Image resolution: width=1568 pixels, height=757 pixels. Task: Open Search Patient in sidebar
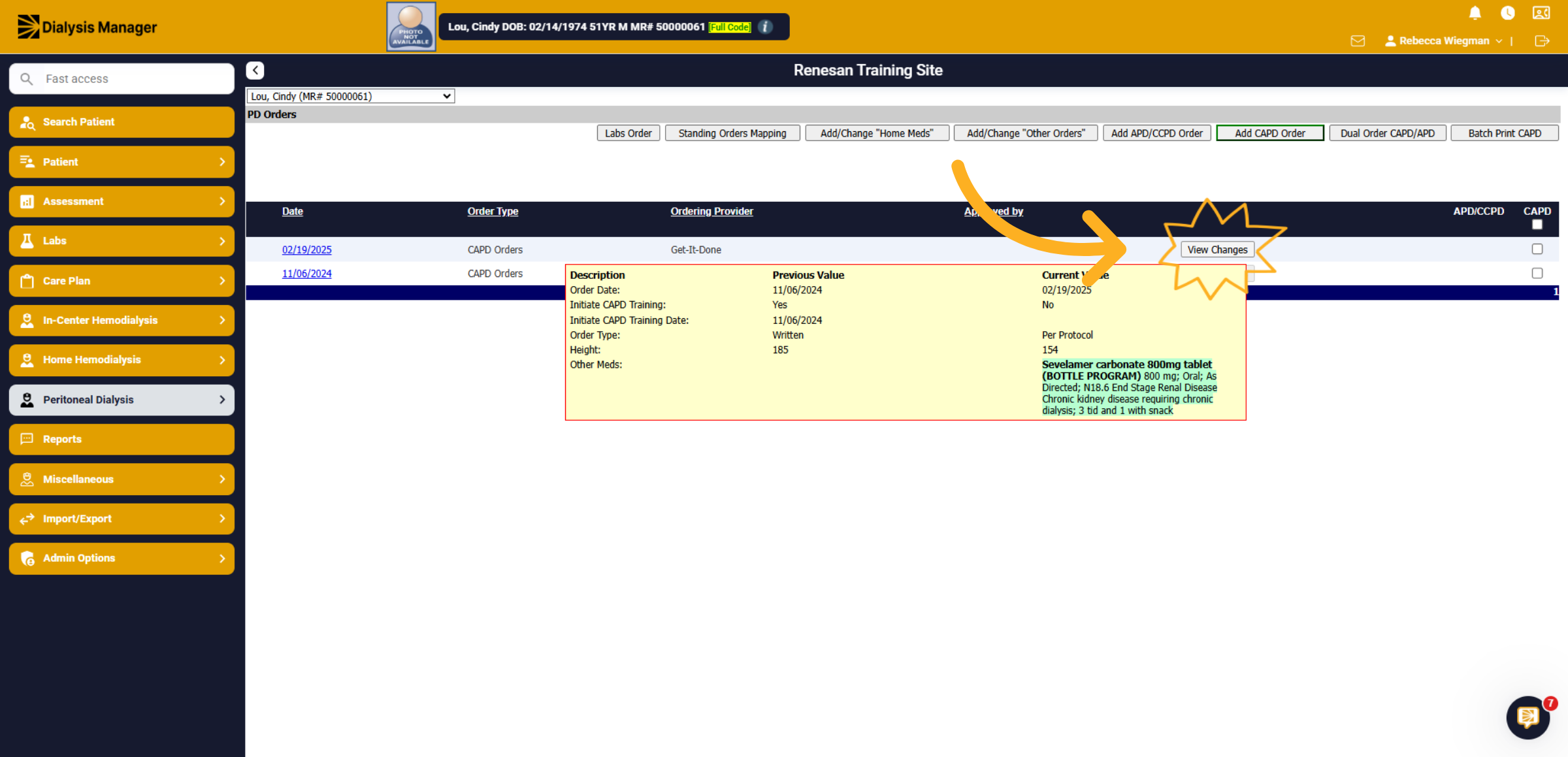coord(122,122)
